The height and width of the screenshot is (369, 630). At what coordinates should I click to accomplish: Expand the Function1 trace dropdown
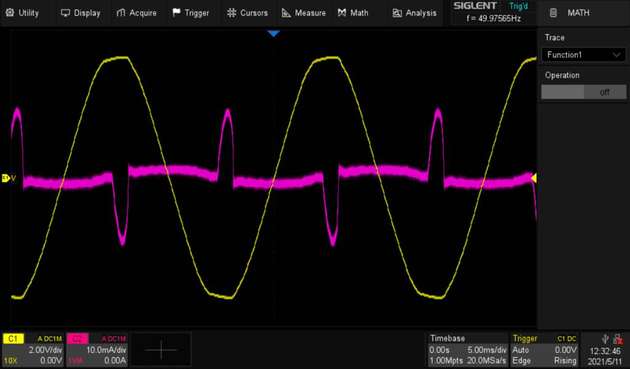pos(583,55)
